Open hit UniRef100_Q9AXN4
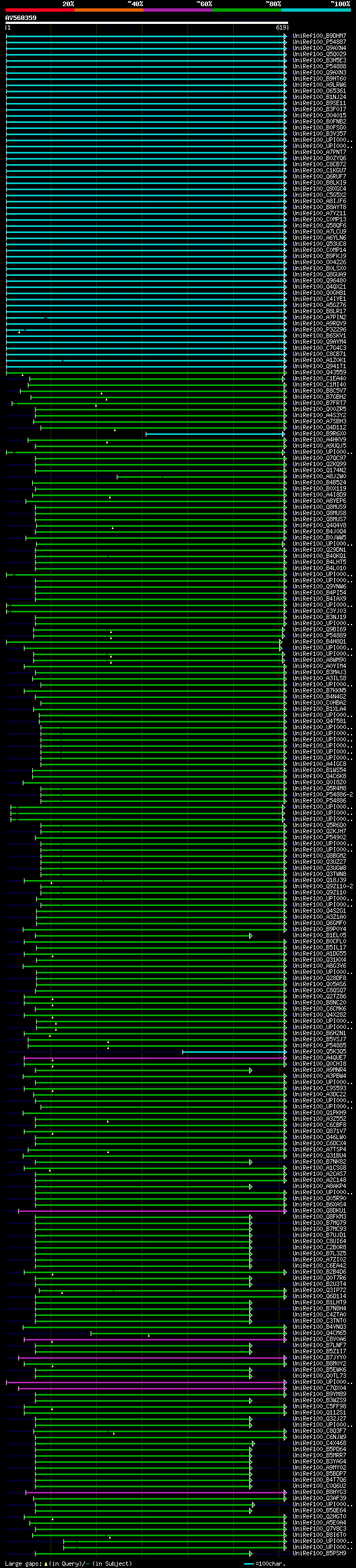The width and height of the screenshot is (356, 1568). pos(319,49)
